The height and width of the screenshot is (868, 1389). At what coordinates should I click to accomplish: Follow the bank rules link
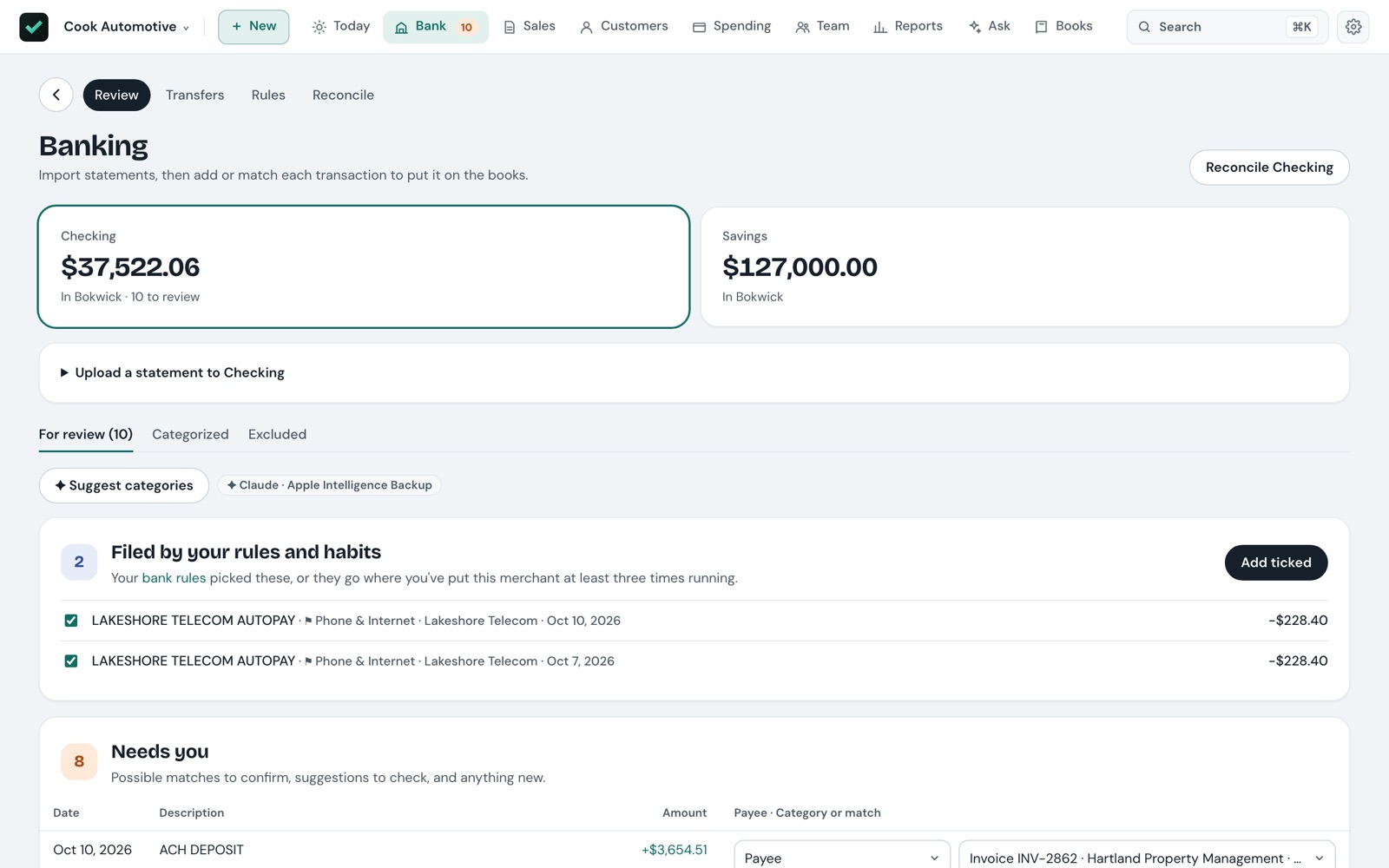(x=174, y=578)
